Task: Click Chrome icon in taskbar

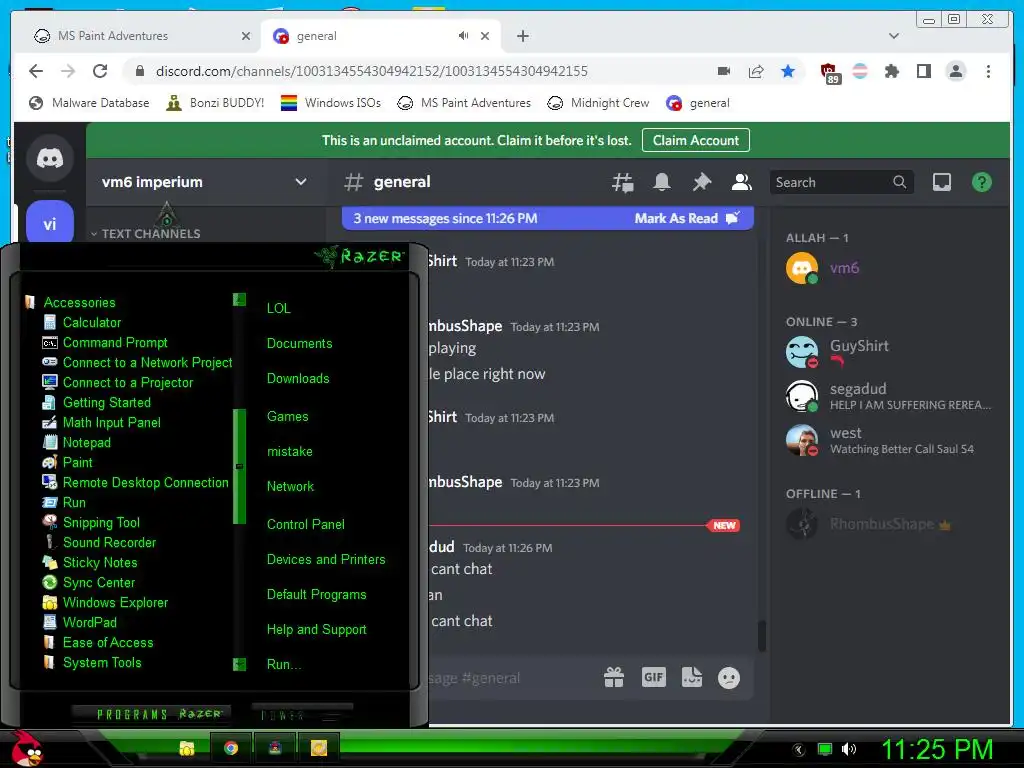Action: [x=231, y=748]
